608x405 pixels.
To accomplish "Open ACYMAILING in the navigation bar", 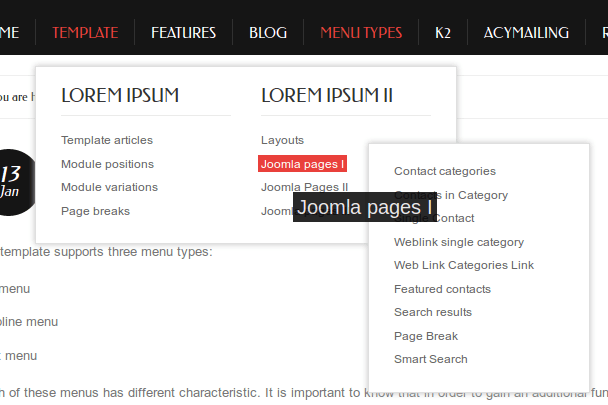I will point(526,33).
